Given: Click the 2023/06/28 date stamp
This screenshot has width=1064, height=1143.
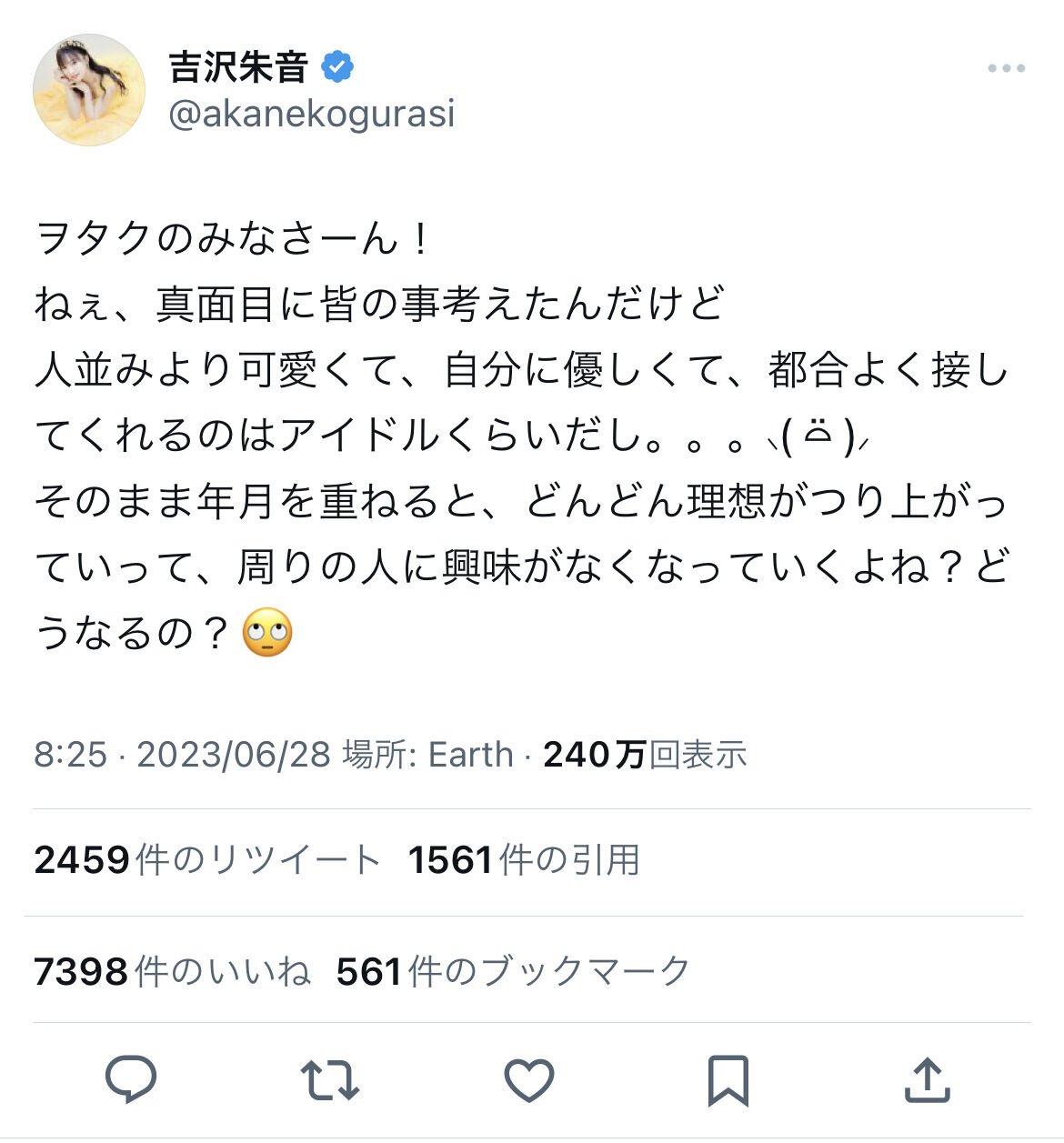Looking at the screenshot, I should [x=233, y=754].
